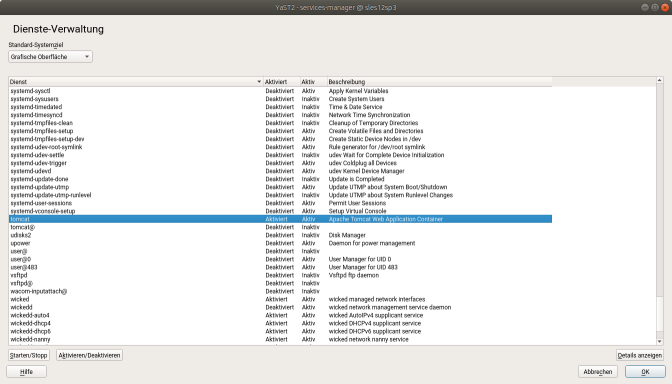This screenshot has height=384, width=672.
Task: Select the systemd-udev-trigger row
Action: pos(280,163)
